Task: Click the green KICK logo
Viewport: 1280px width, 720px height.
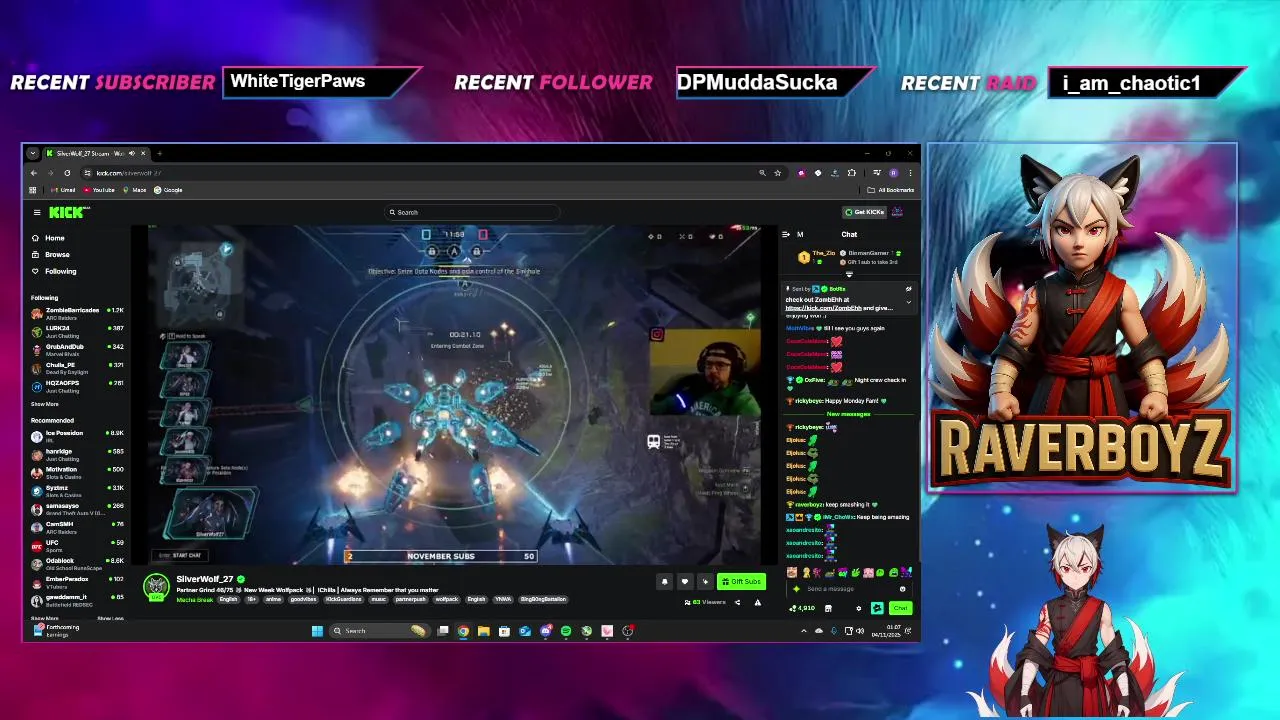Action: click(x=69, y=212)
